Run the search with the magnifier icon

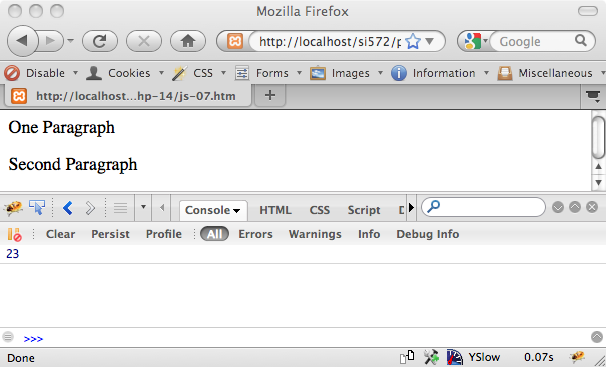pos(581,40)
